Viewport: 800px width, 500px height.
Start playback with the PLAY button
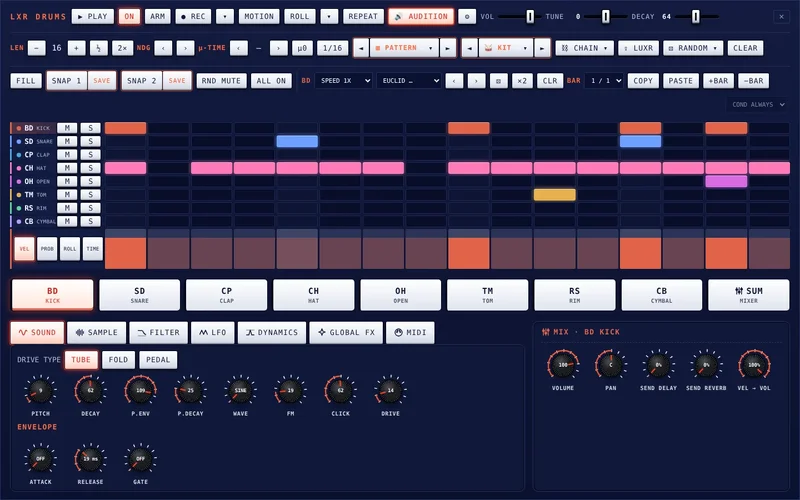pyautogui.click(x=93, y=16)
